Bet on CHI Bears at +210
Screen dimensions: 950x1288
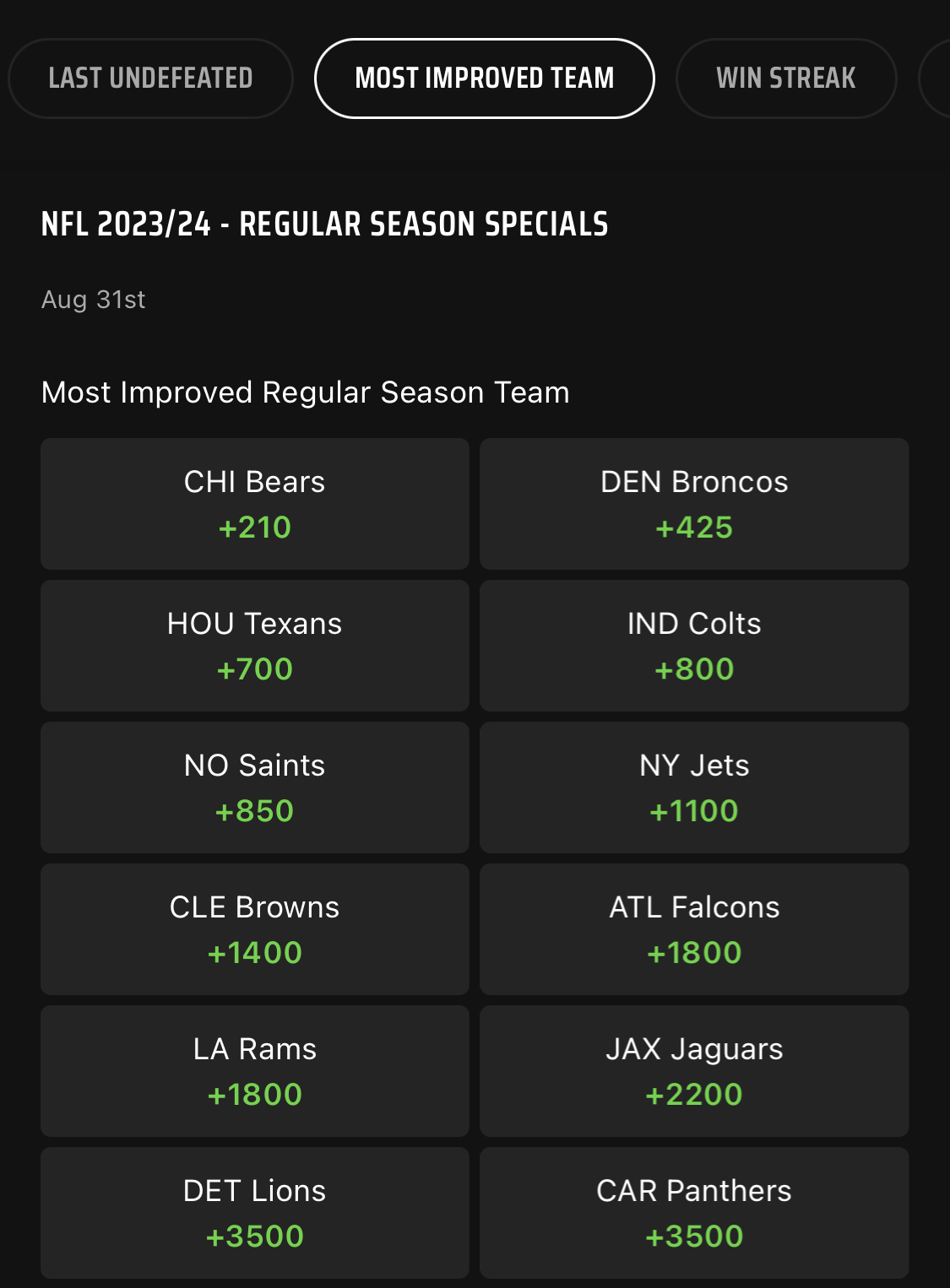click(254, 504)
